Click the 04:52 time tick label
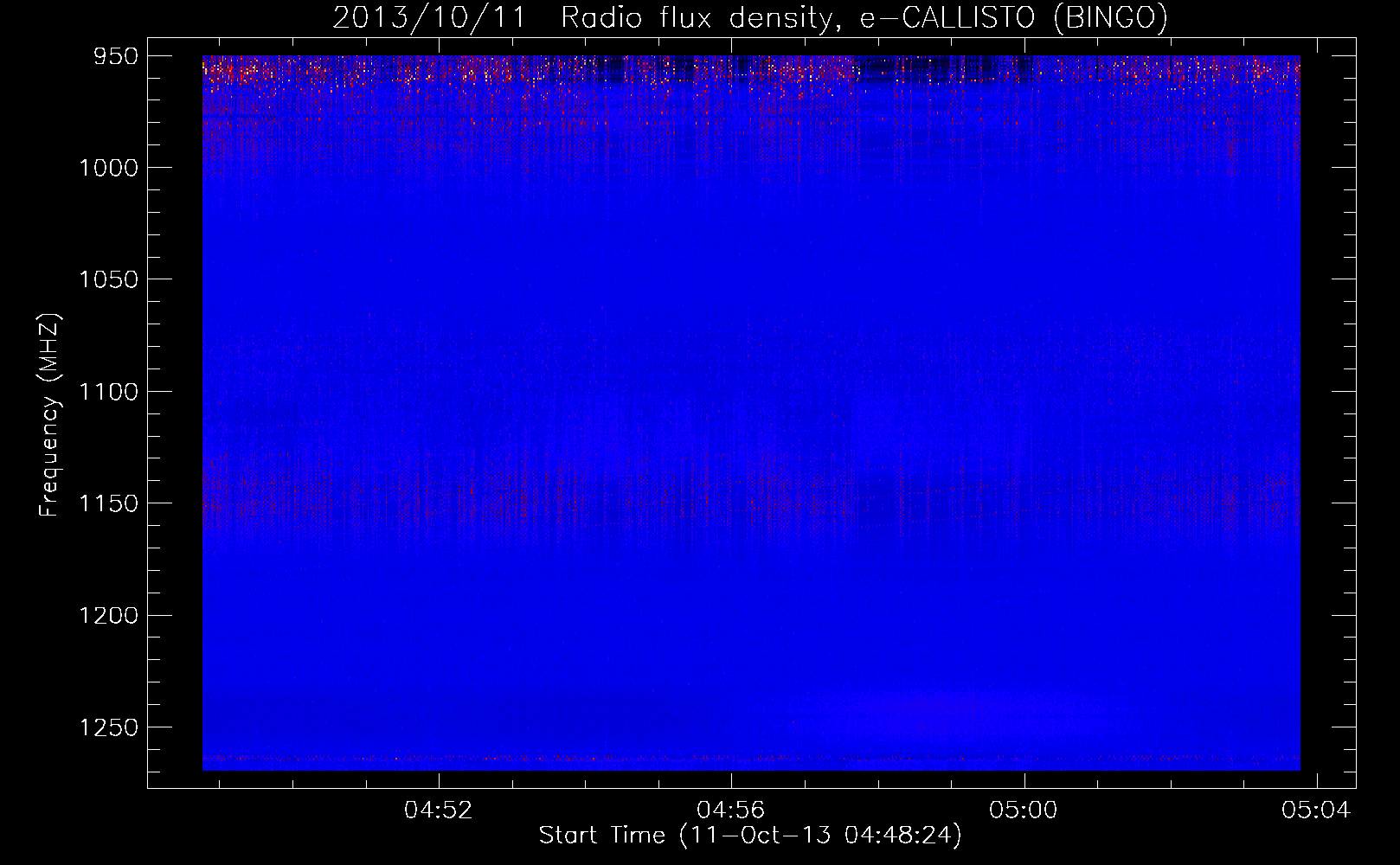Image resolution: width=1400 pixels, height=865 pixels. point(439,811)
